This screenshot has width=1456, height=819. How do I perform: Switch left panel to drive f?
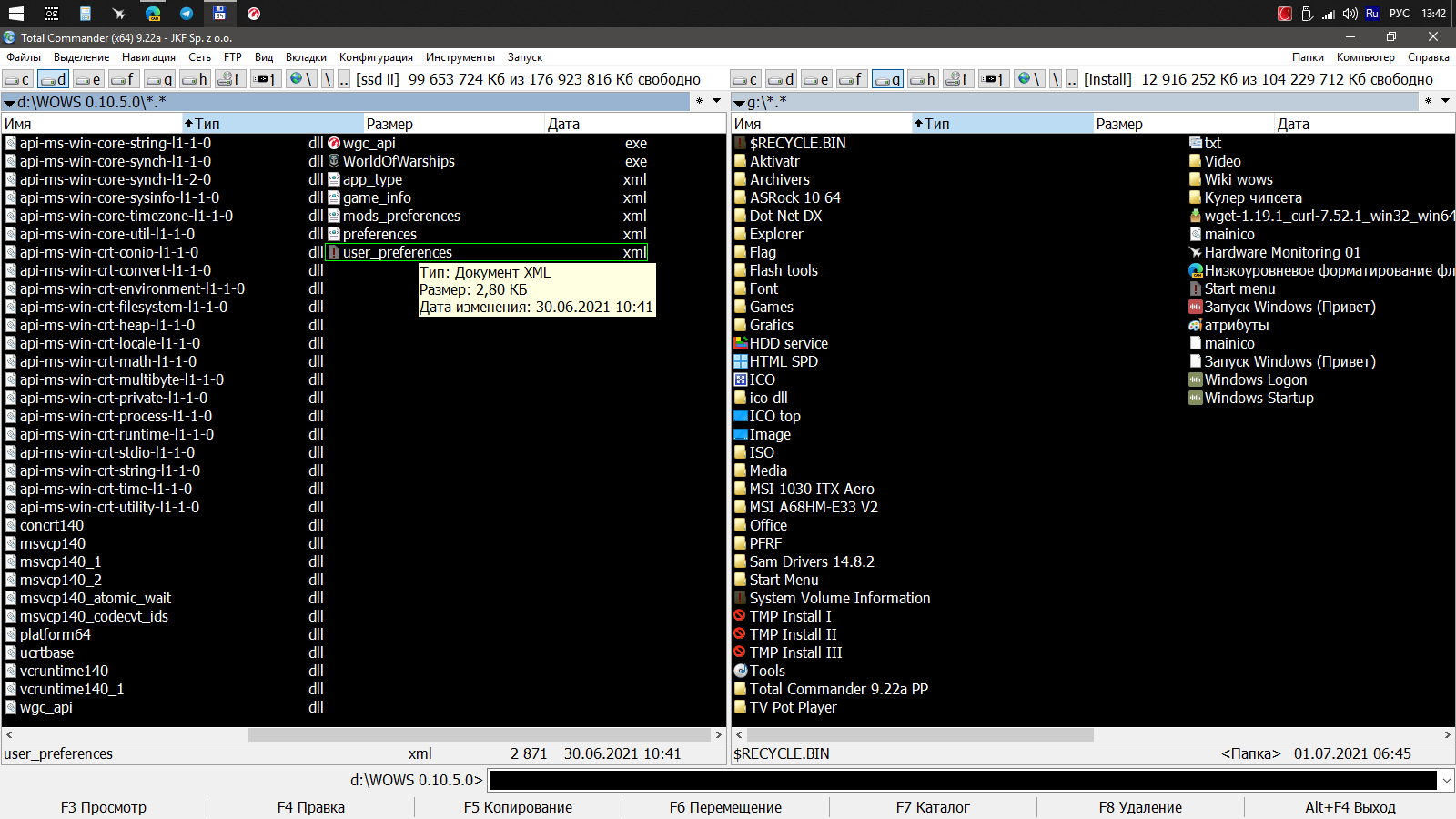[x=125, y=79]
